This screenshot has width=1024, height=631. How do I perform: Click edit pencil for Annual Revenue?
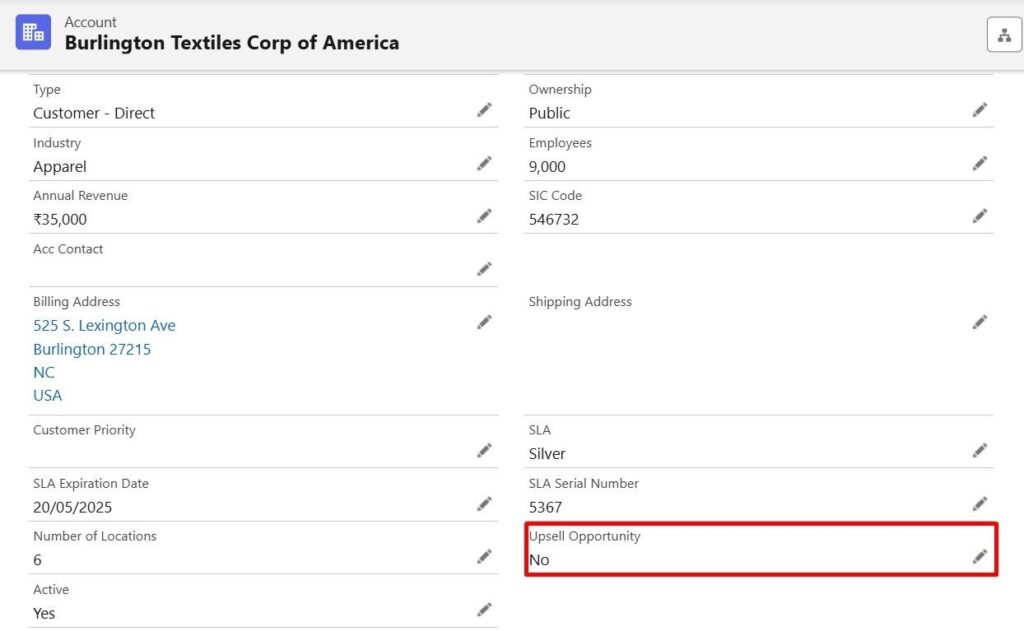click(x=484, y=216)
